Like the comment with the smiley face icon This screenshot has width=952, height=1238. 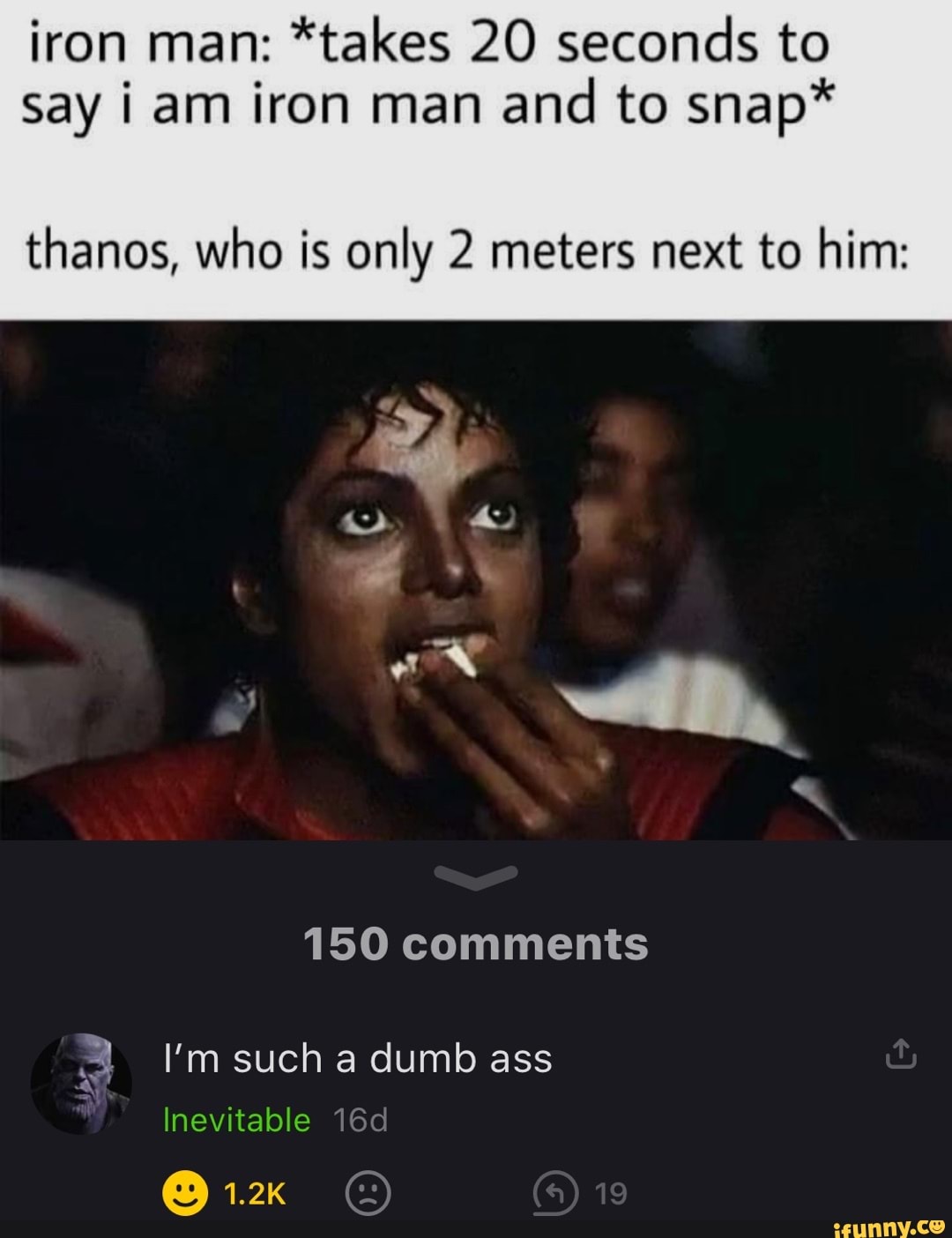[185, 1194]
